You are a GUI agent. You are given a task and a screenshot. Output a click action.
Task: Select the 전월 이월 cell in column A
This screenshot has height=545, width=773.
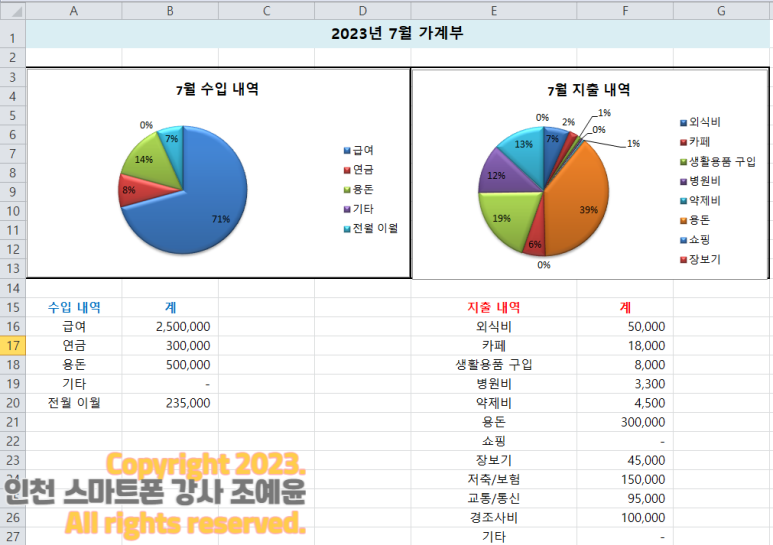[x=74, y=403]
